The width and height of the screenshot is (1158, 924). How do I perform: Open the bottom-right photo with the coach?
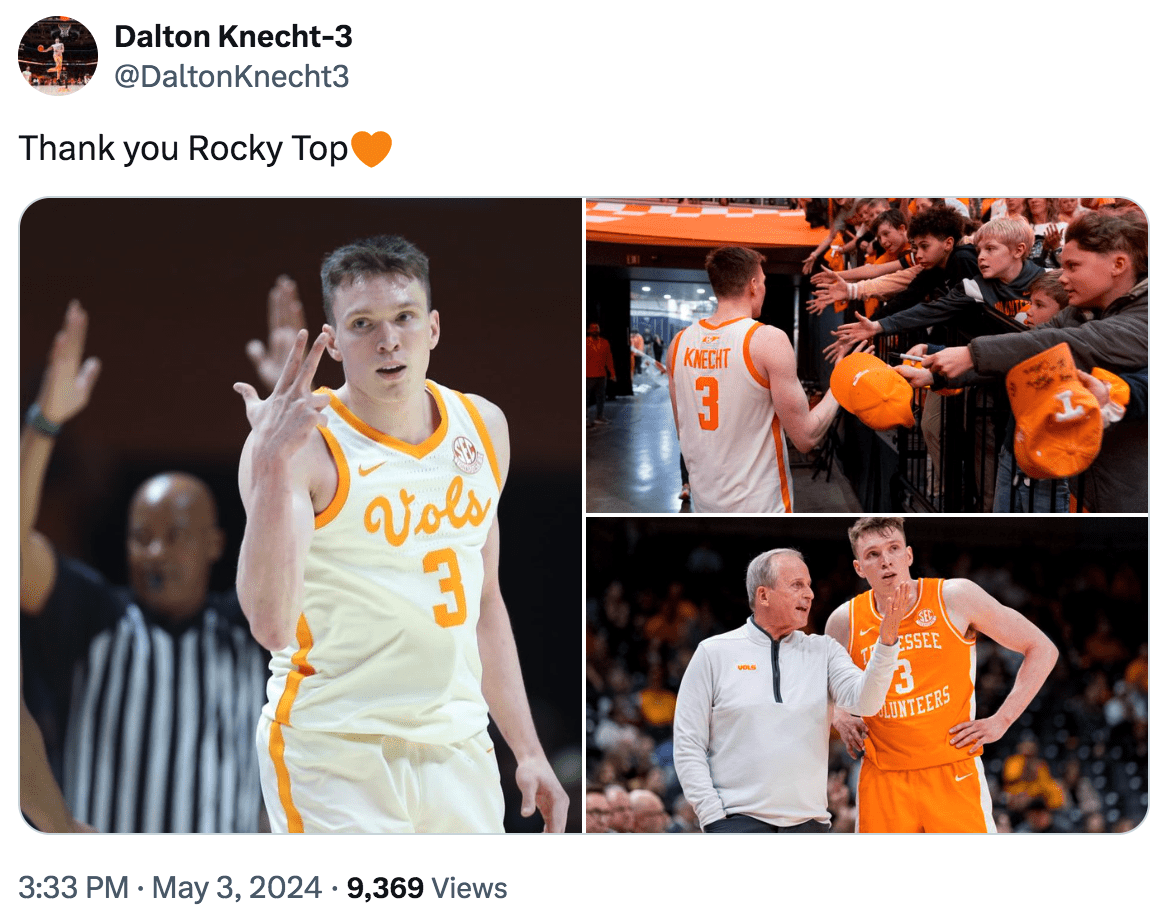(x=866, y=675)
